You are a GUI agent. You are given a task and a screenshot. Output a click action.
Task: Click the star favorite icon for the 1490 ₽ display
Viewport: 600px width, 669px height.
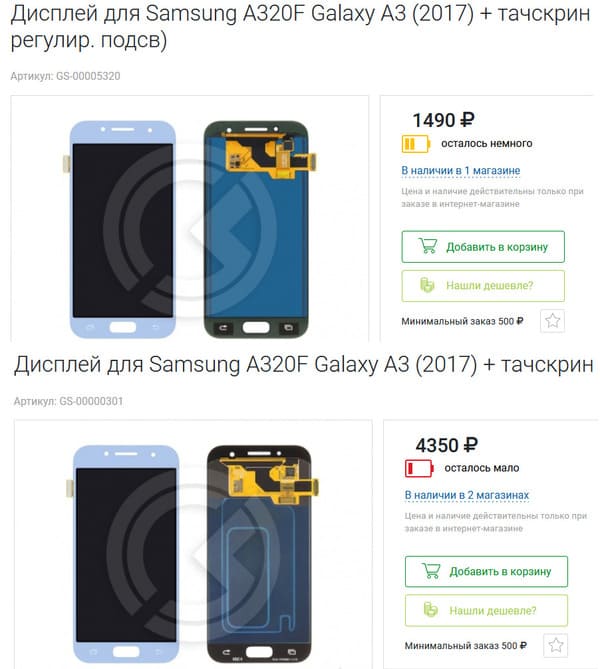[552, 320]
